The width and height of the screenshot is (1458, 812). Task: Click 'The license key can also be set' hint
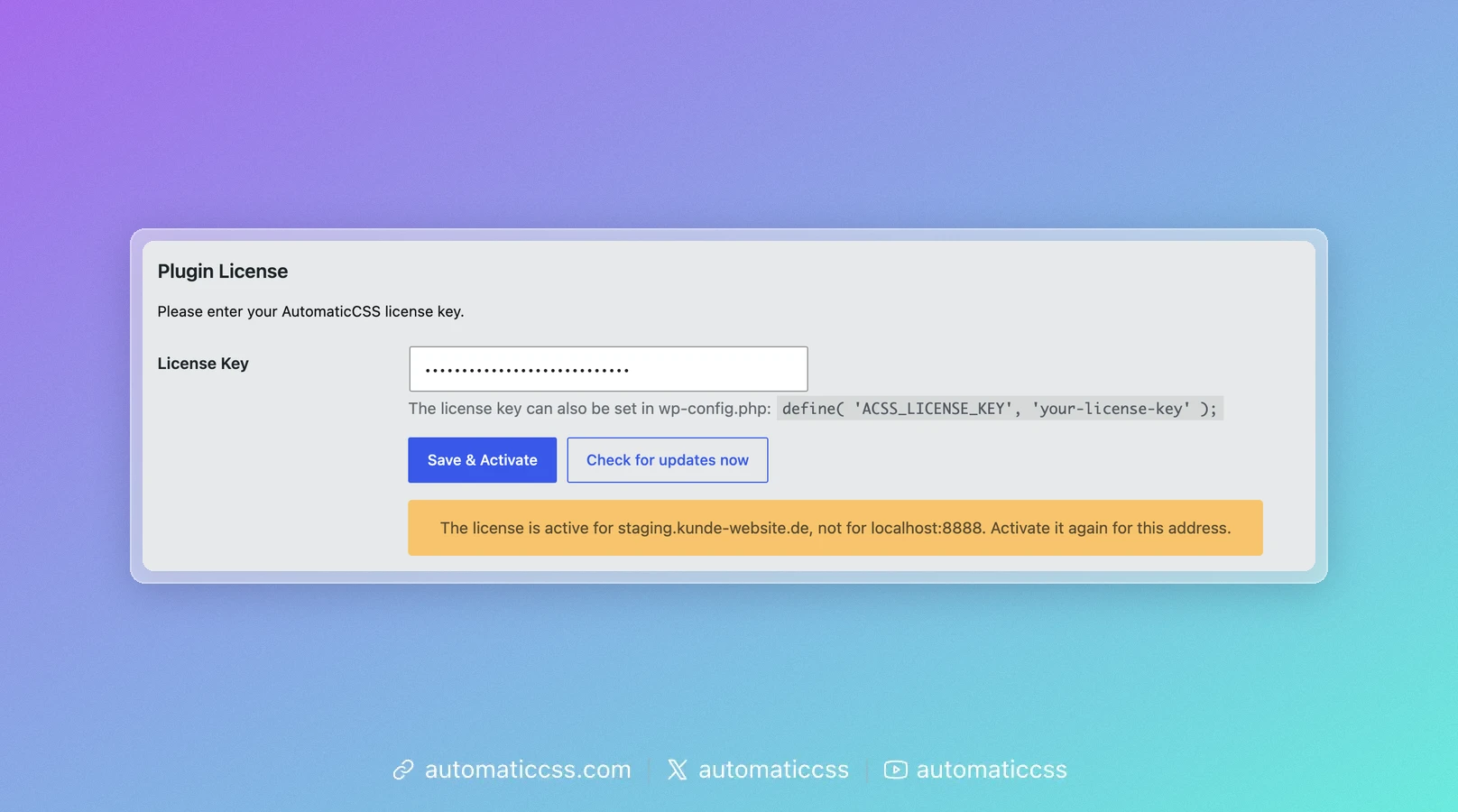589,409
